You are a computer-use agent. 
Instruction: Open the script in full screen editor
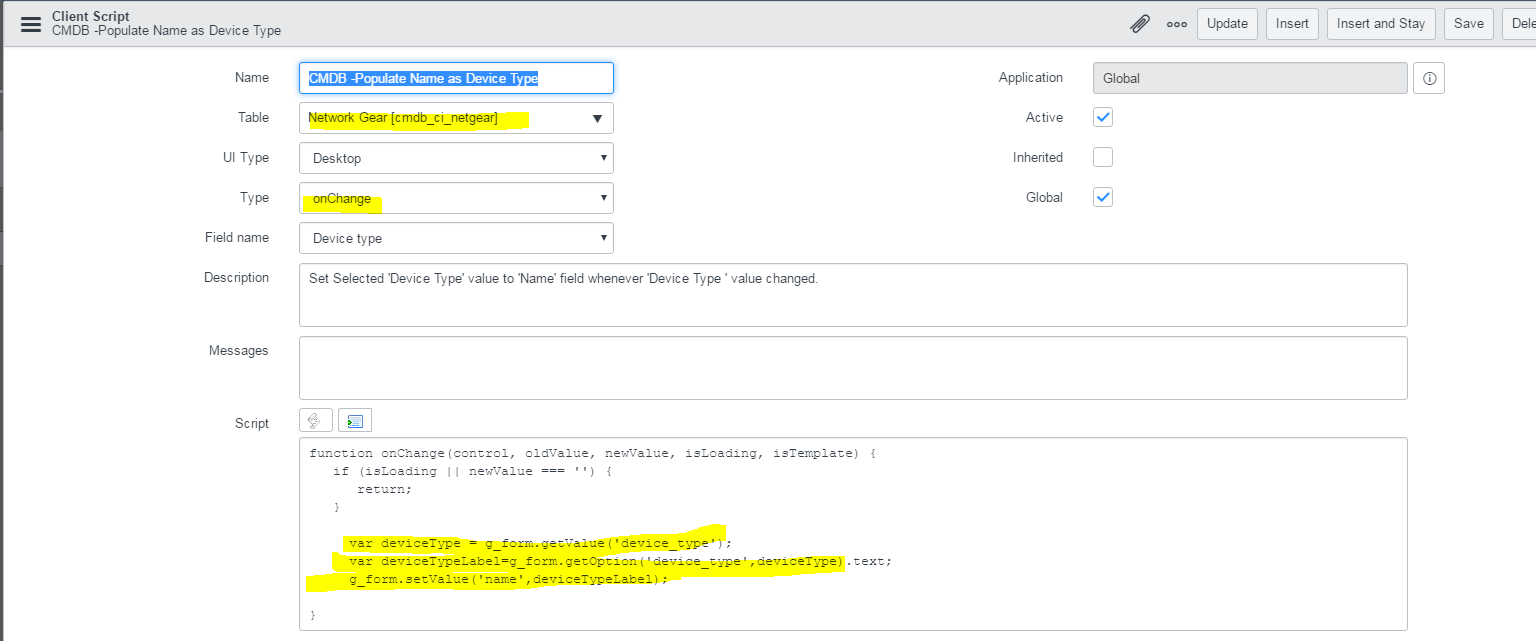pyautogui.click(x=354, y=420)
